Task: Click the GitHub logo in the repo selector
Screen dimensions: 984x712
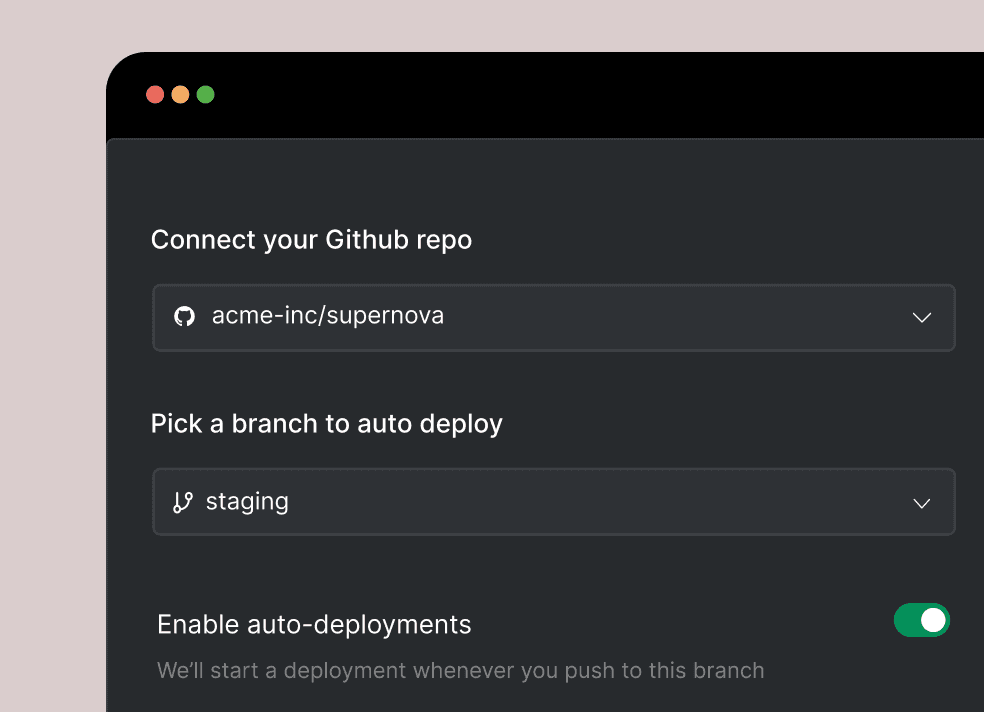Action: [184, 316]
